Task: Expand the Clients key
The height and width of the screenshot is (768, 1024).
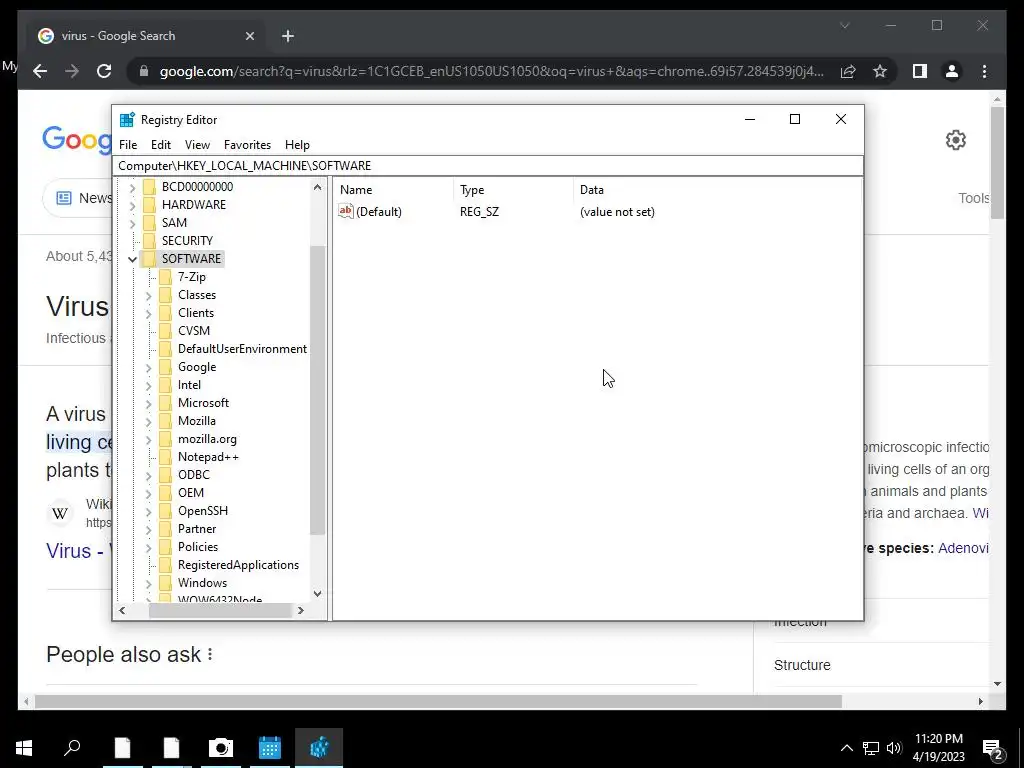Action: pos(148,314)
